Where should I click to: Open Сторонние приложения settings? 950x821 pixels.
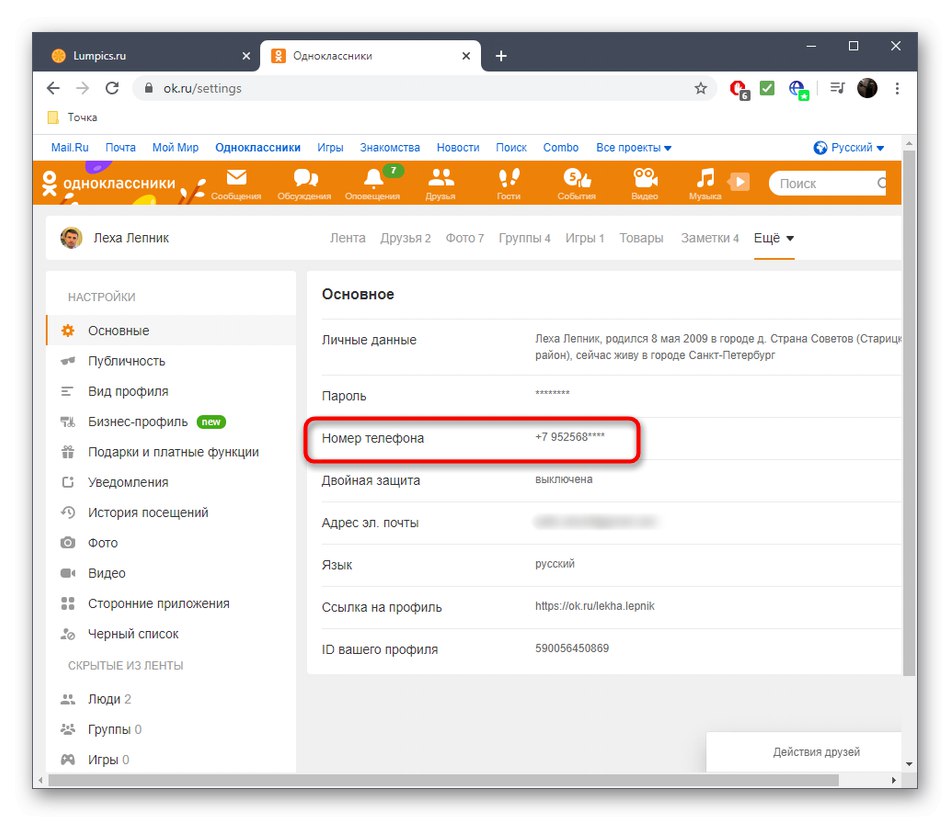pos(171,603)
